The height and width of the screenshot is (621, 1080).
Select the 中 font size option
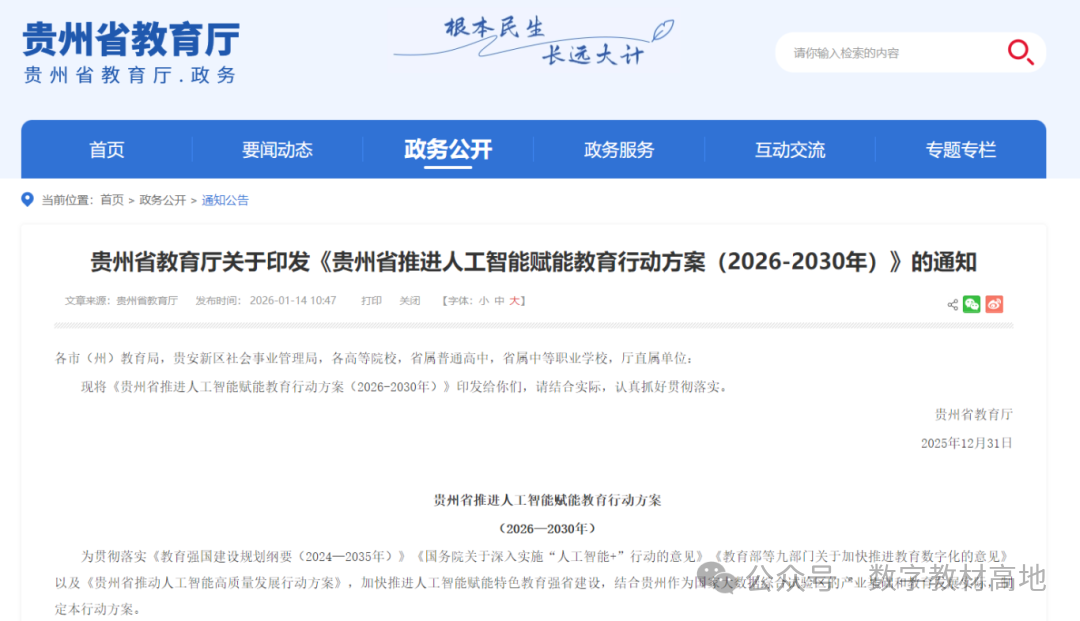click(x=498, y=300)
